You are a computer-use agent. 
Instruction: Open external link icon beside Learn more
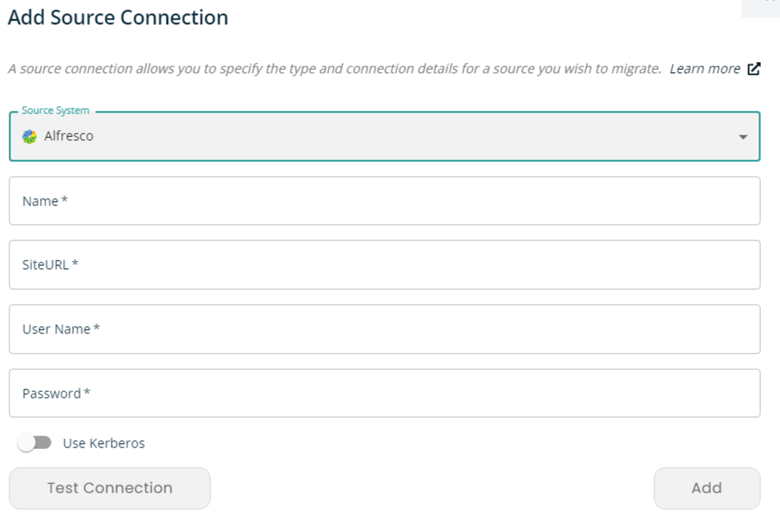click(x=754, y=69)
